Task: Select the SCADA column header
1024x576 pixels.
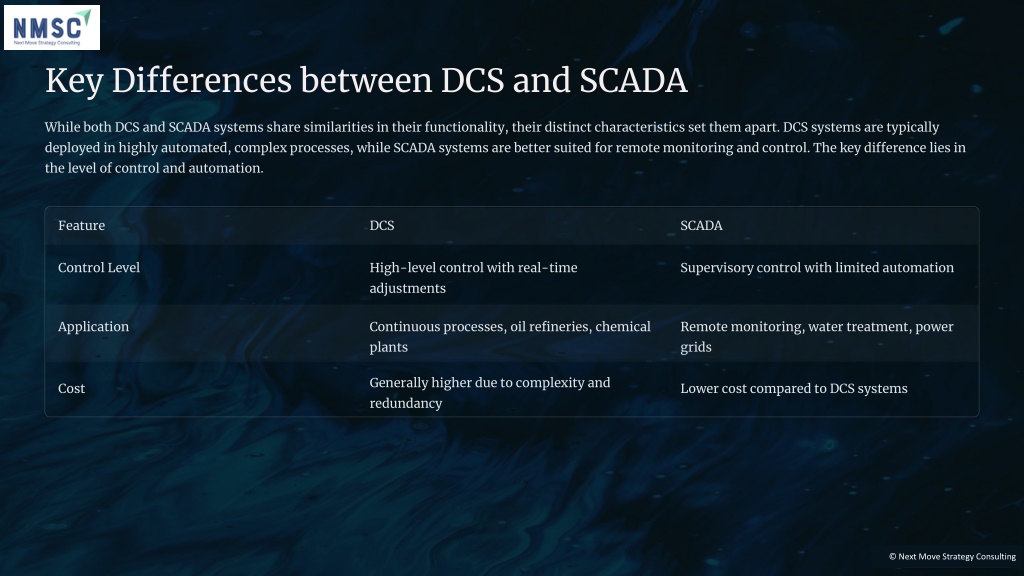Action: click(701, 225)
